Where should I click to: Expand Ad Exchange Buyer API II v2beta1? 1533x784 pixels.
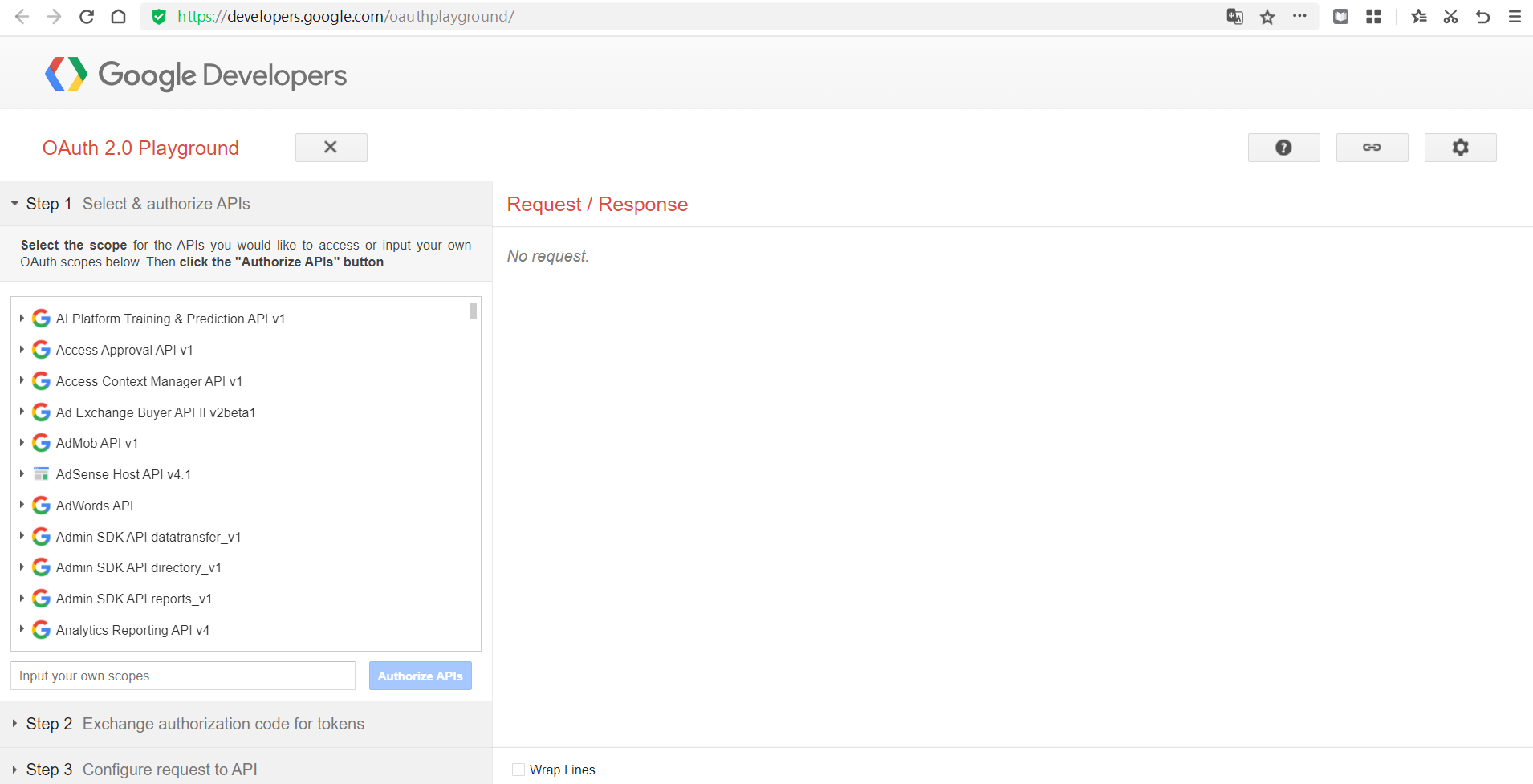coord(22,412)
